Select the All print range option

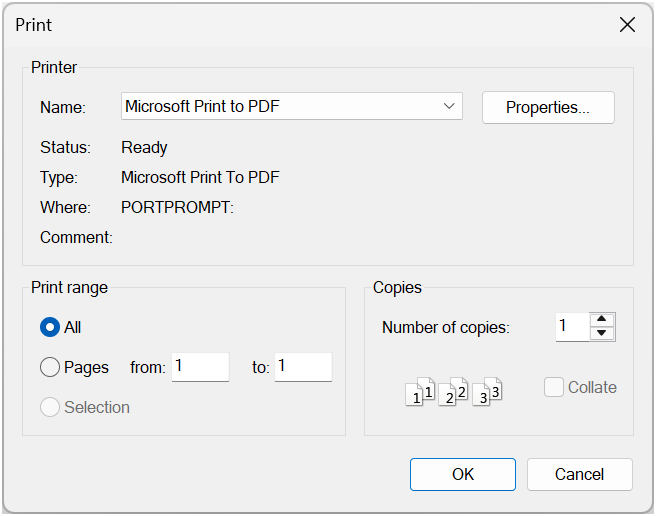pos(50,327)
